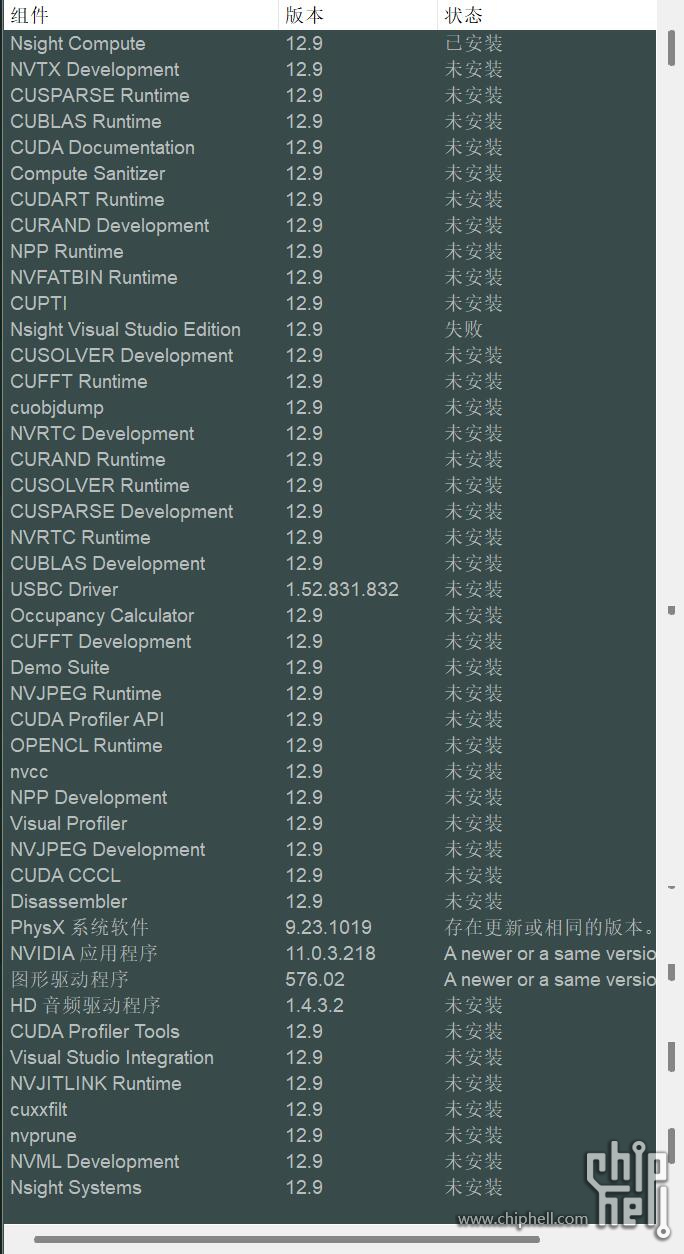Select the Nsight Visual Studio Edition row

coord(330,330)
